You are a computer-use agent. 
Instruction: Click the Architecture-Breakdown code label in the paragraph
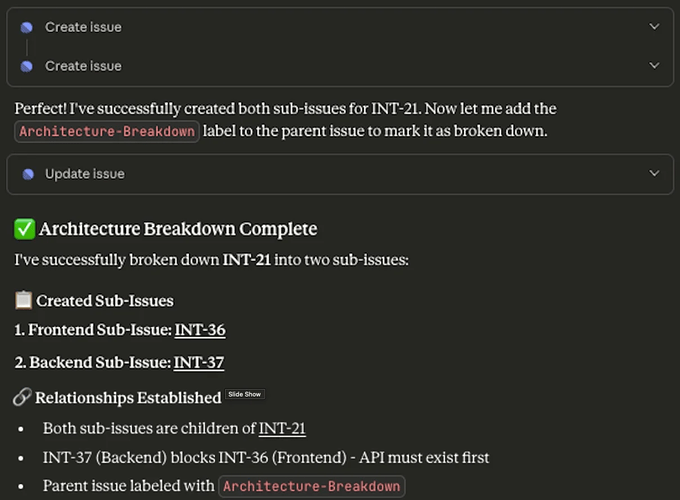(x=107, y=132)
